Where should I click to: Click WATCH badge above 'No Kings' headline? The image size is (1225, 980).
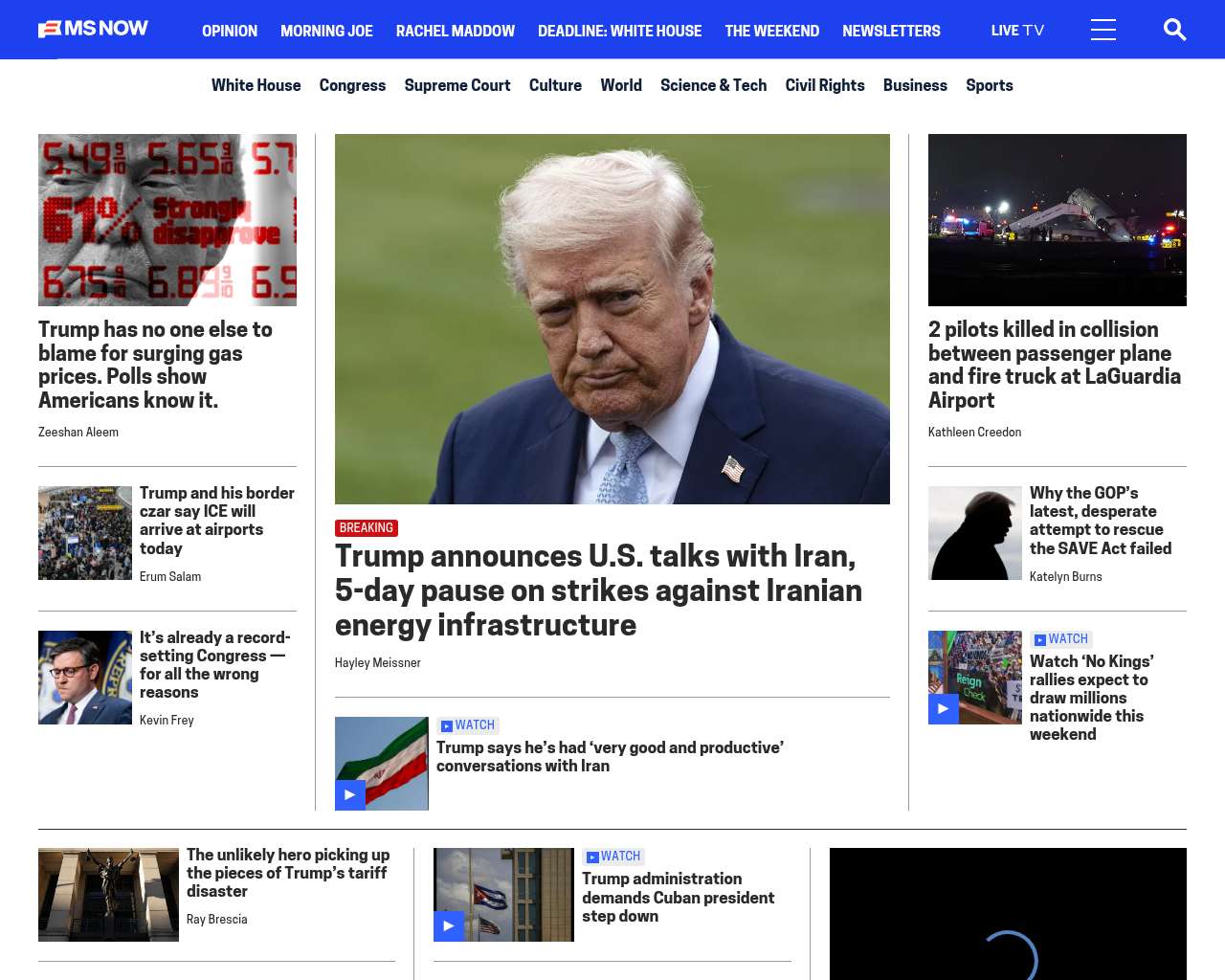click(1061, 639)
